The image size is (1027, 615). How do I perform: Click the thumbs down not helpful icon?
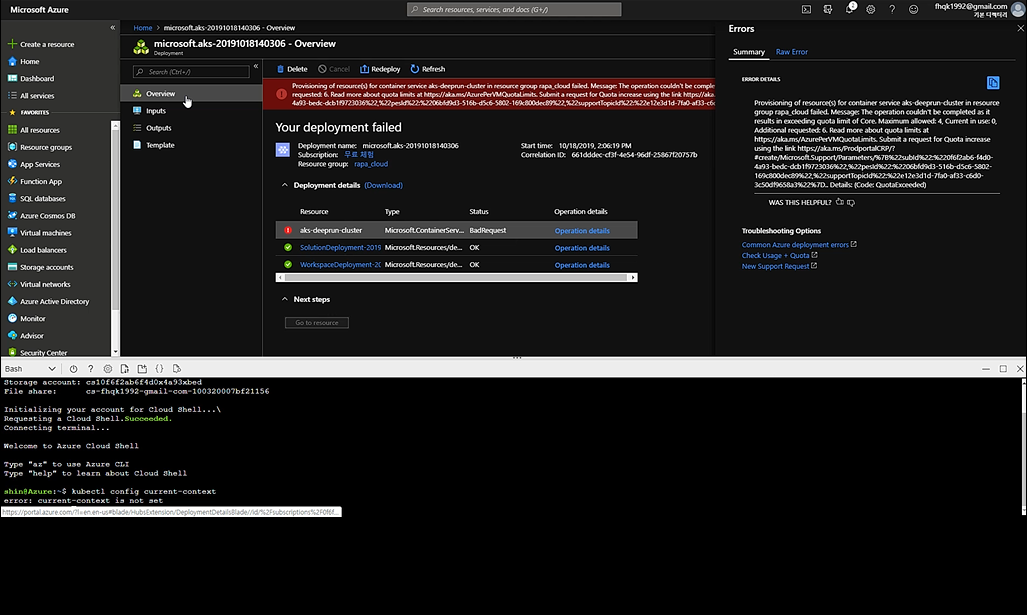click(851, 202)
